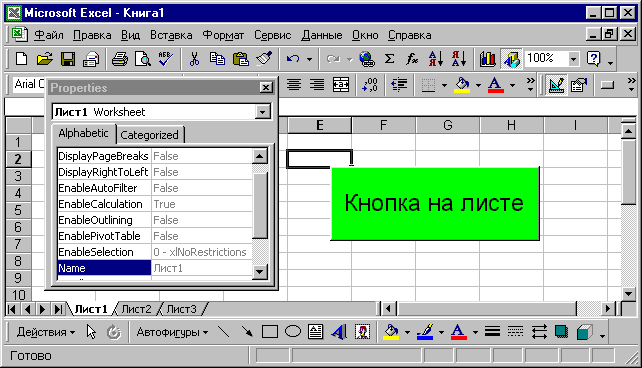This screenshot has height=368, width=642.
Task: Open the Вставка menu
Action: click(171, 35)
